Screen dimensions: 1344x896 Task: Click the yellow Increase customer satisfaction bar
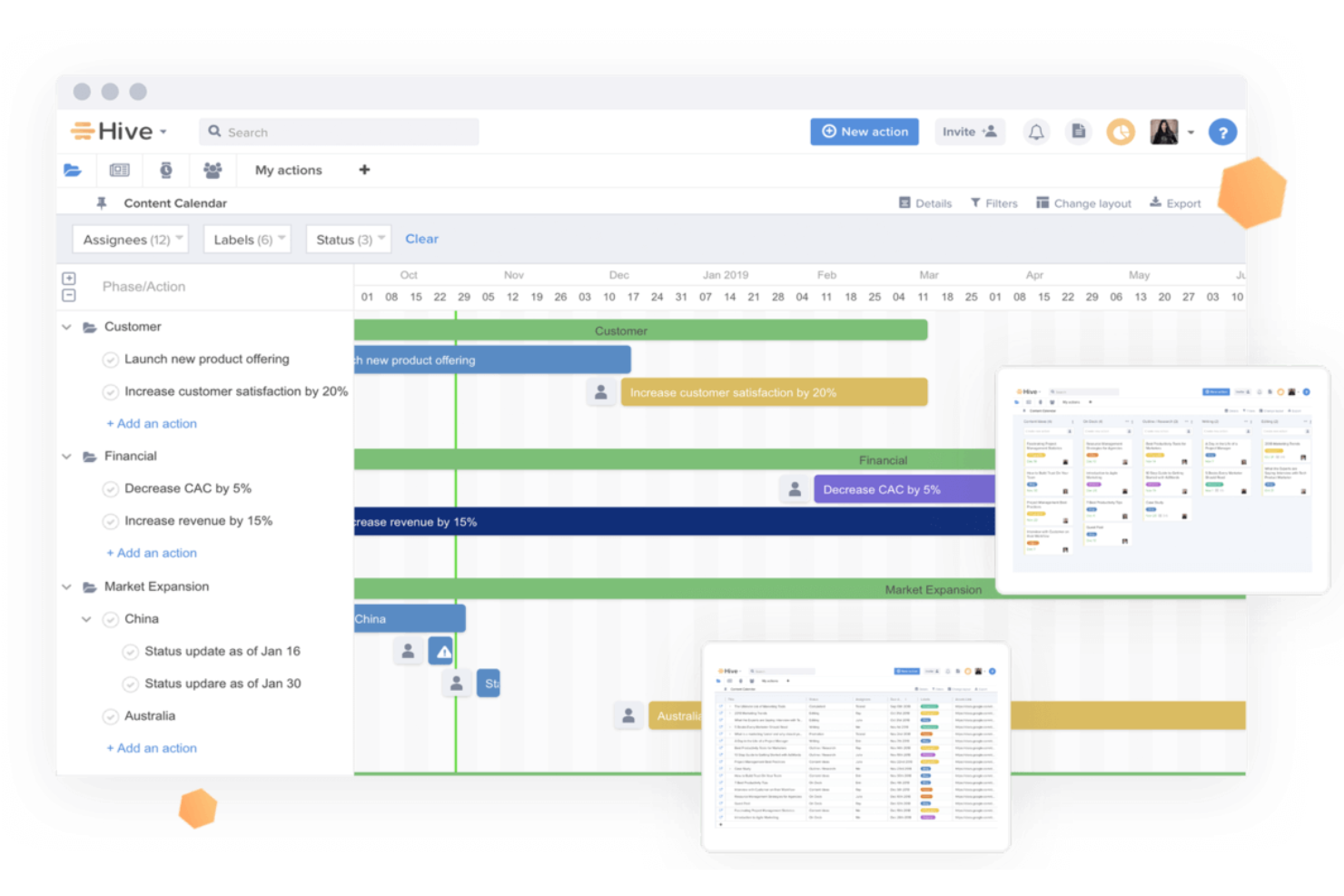coord(775,392)
